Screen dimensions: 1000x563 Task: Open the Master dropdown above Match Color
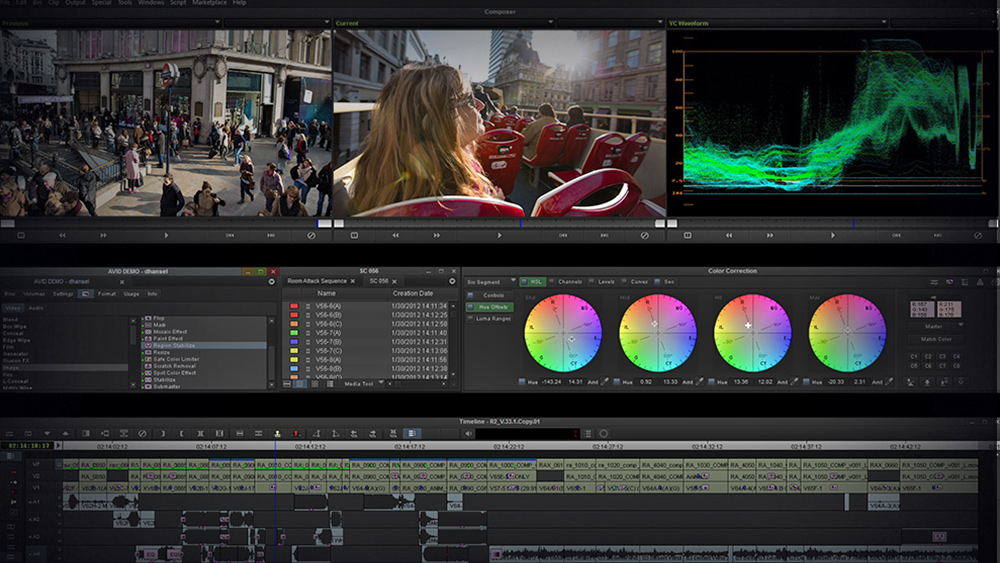[x=935, y=326]
